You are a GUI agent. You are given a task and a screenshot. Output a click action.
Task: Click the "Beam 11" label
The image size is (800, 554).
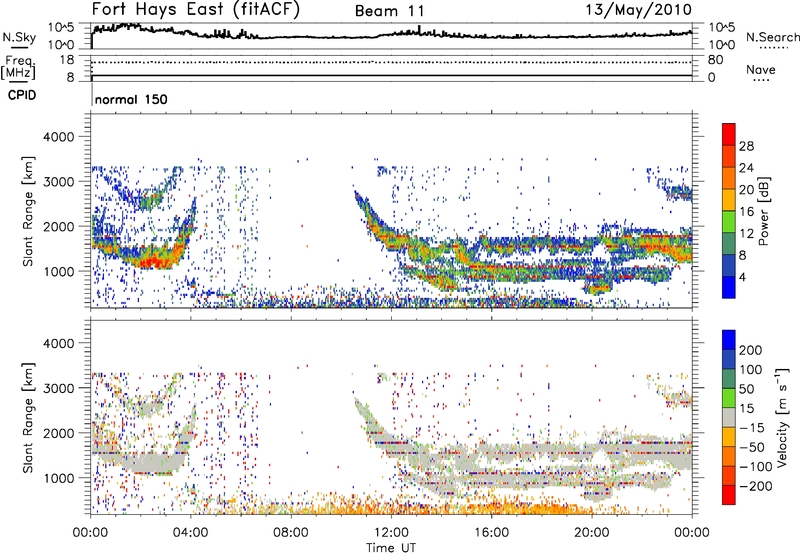click(389, 11)
